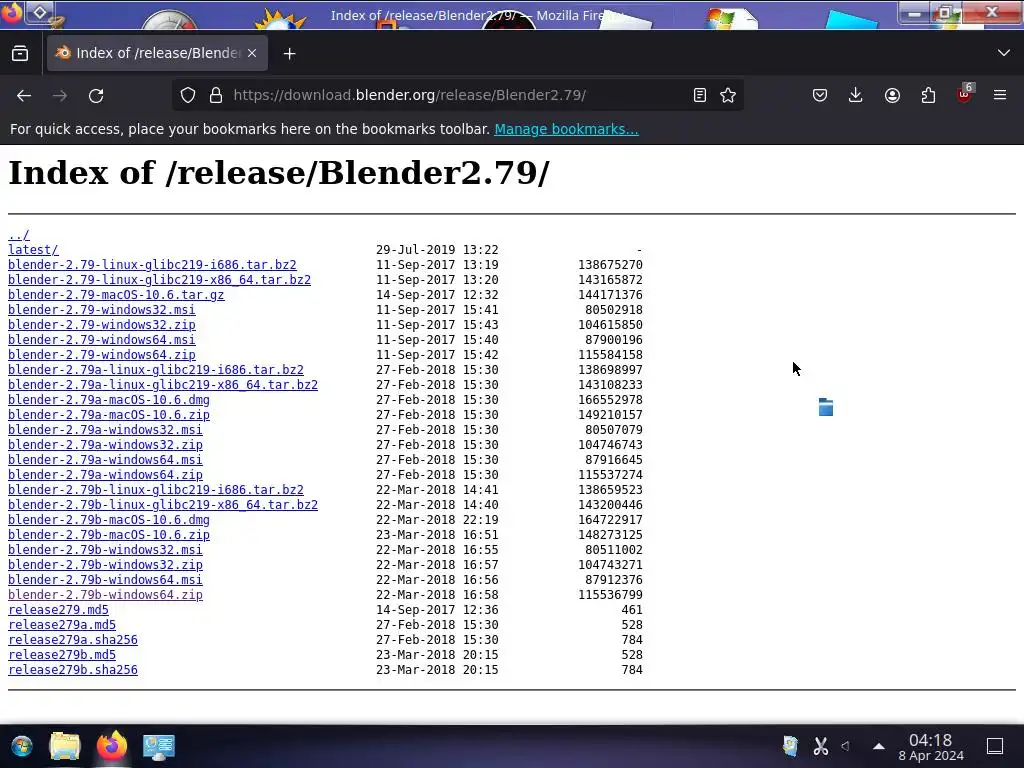Click the window menu icon in title bar
Viewport: 1024px width, 768px height.
(40, 12)
